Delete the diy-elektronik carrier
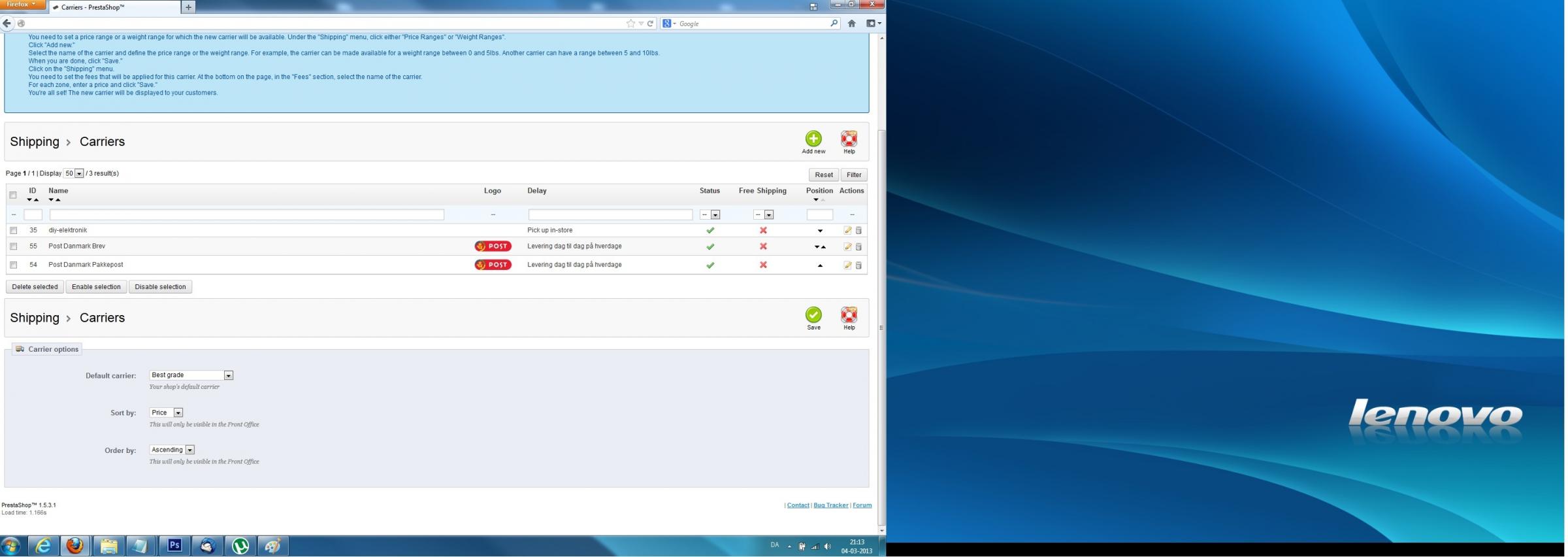1568x557 pixels. (858, 230)
